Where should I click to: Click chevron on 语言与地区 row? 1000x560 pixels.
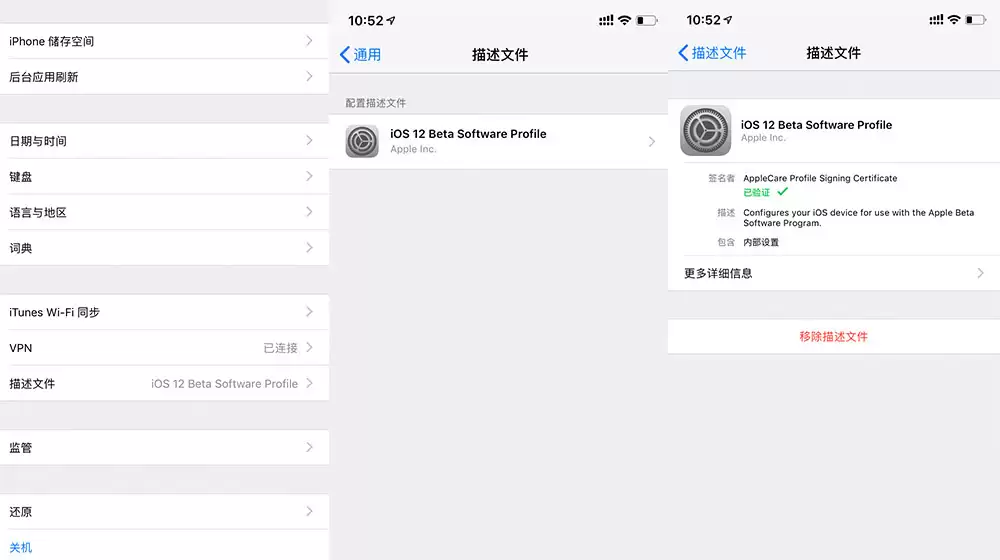[x=309, y=212]
